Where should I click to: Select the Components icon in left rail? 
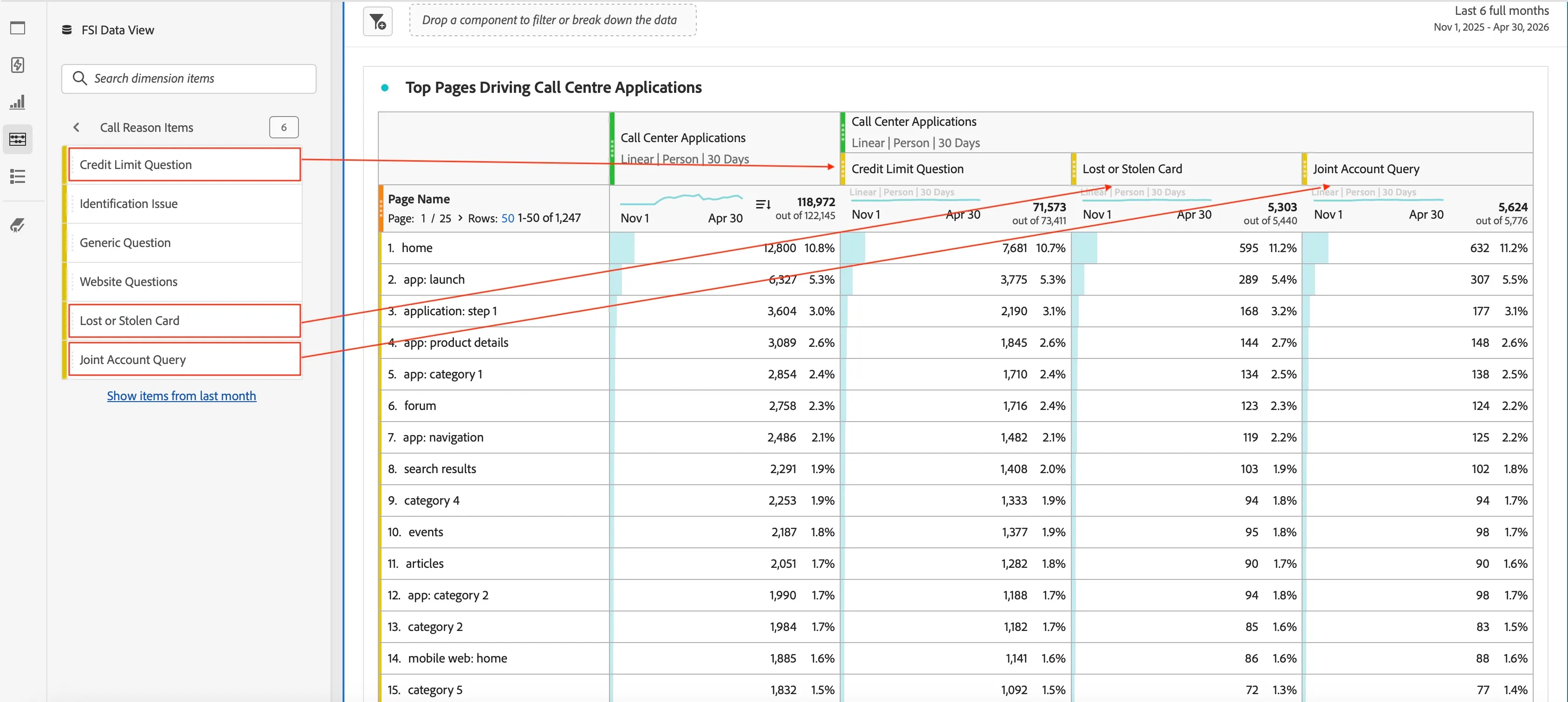(18, 139)
